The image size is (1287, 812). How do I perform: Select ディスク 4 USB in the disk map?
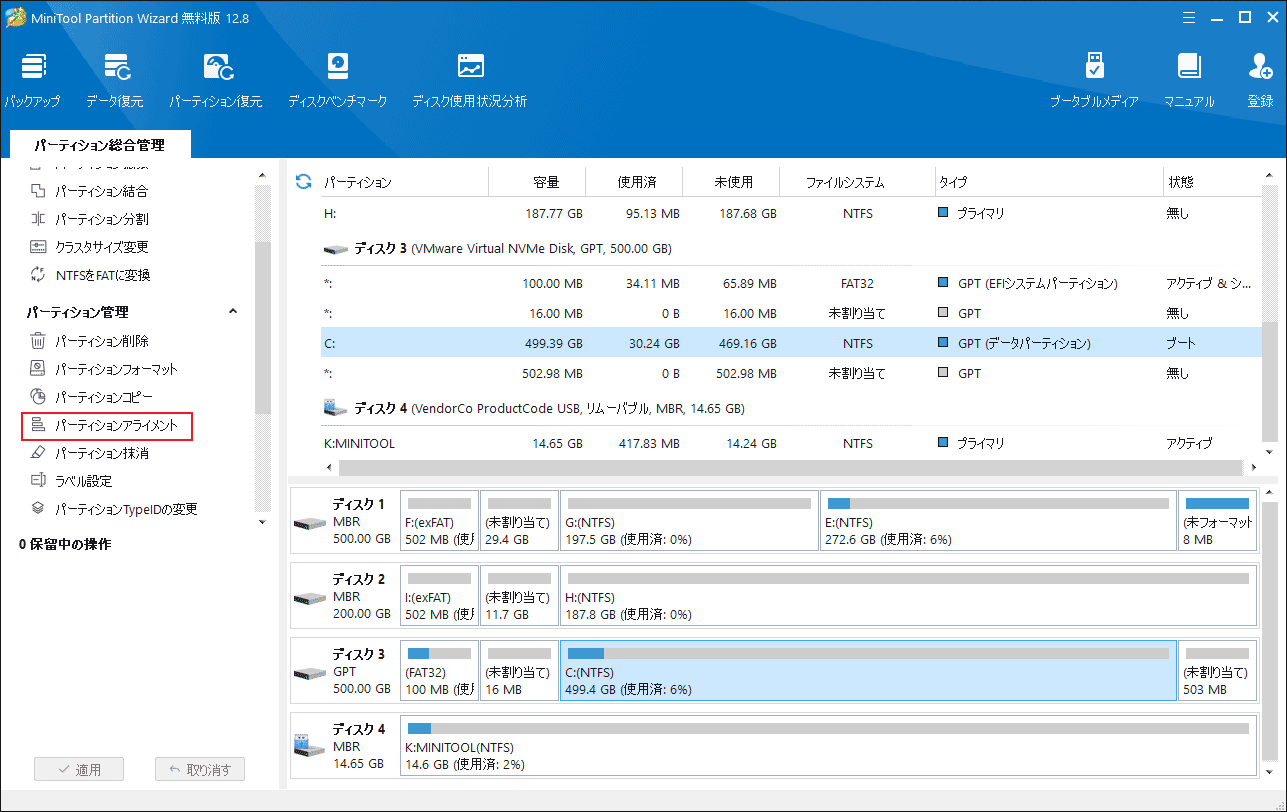coord(344,746)
